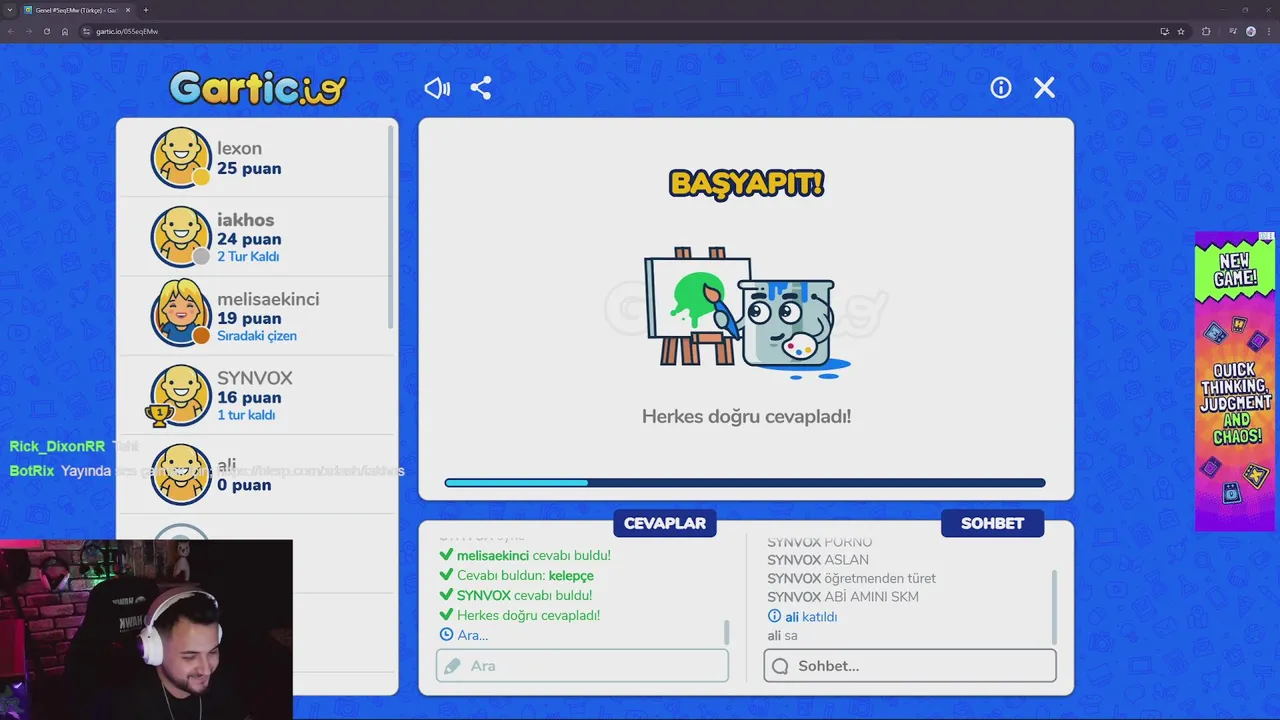Click the clock icon beside 'Ara...'
This screenshot has height=720, width=1280.
[446, 634]
